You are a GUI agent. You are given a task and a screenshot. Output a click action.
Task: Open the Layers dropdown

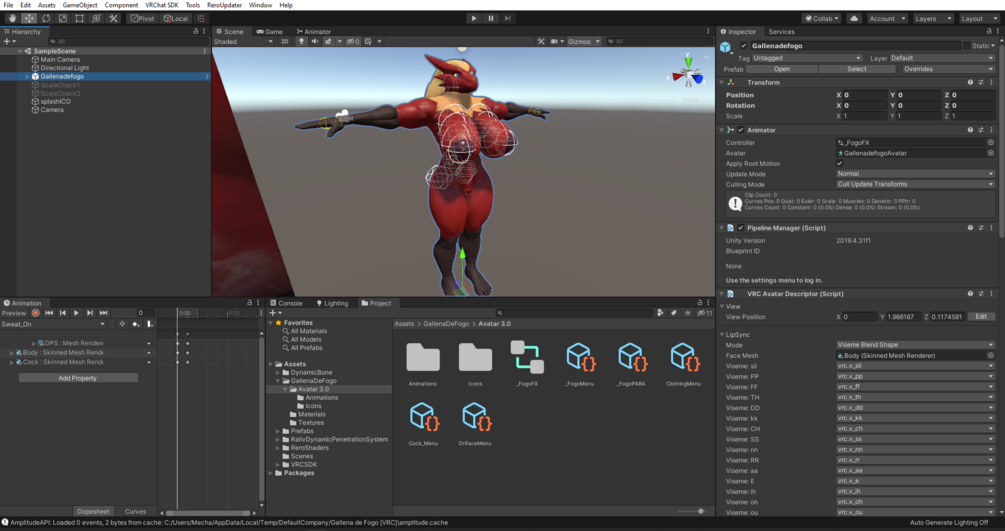click(x=932, y=19)
